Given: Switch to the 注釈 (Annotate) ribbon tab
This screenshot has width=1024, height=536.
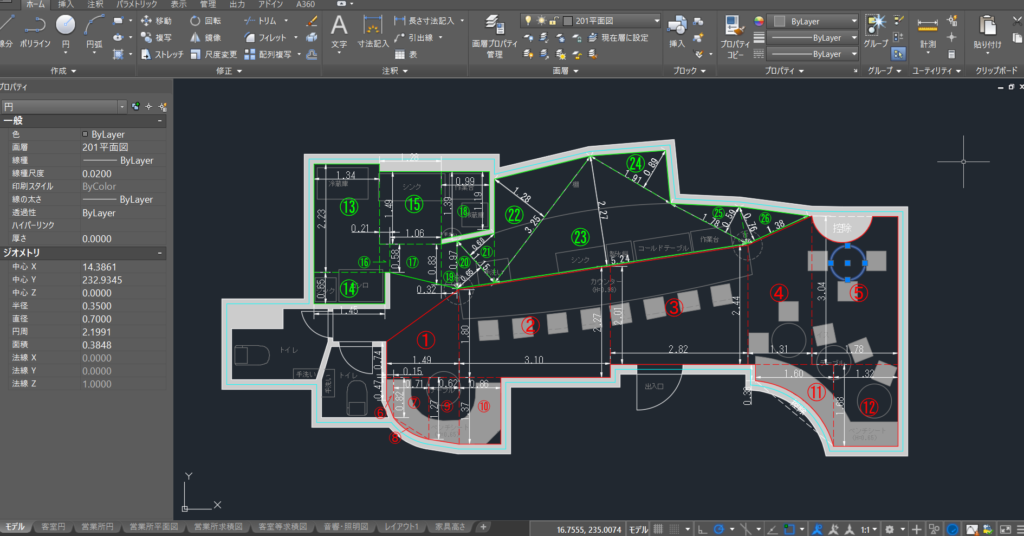Looking at the screenshot, I should tap(95, 5).
